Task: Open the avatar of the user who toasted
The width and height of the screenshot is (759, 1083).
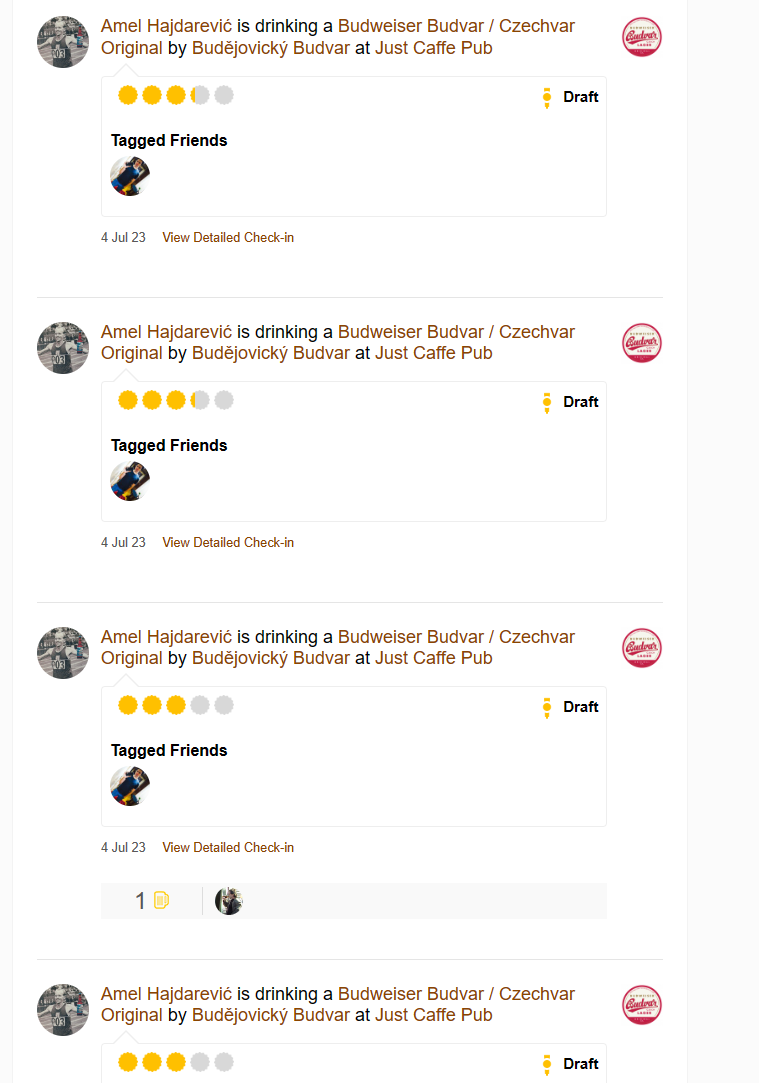Action: 229,901
